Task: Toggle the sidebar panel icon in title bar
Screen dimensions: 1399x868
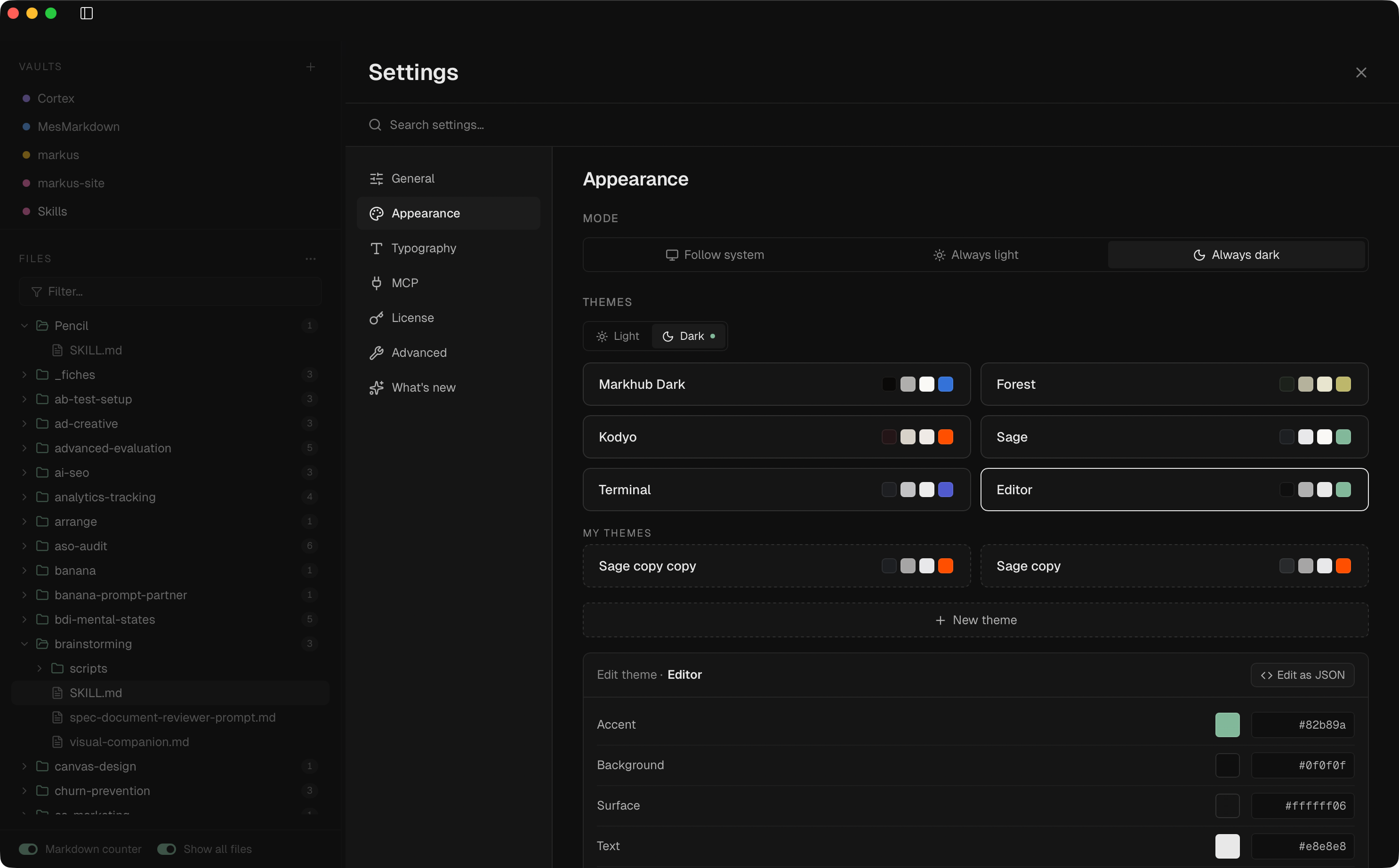Action: (86, 13)
